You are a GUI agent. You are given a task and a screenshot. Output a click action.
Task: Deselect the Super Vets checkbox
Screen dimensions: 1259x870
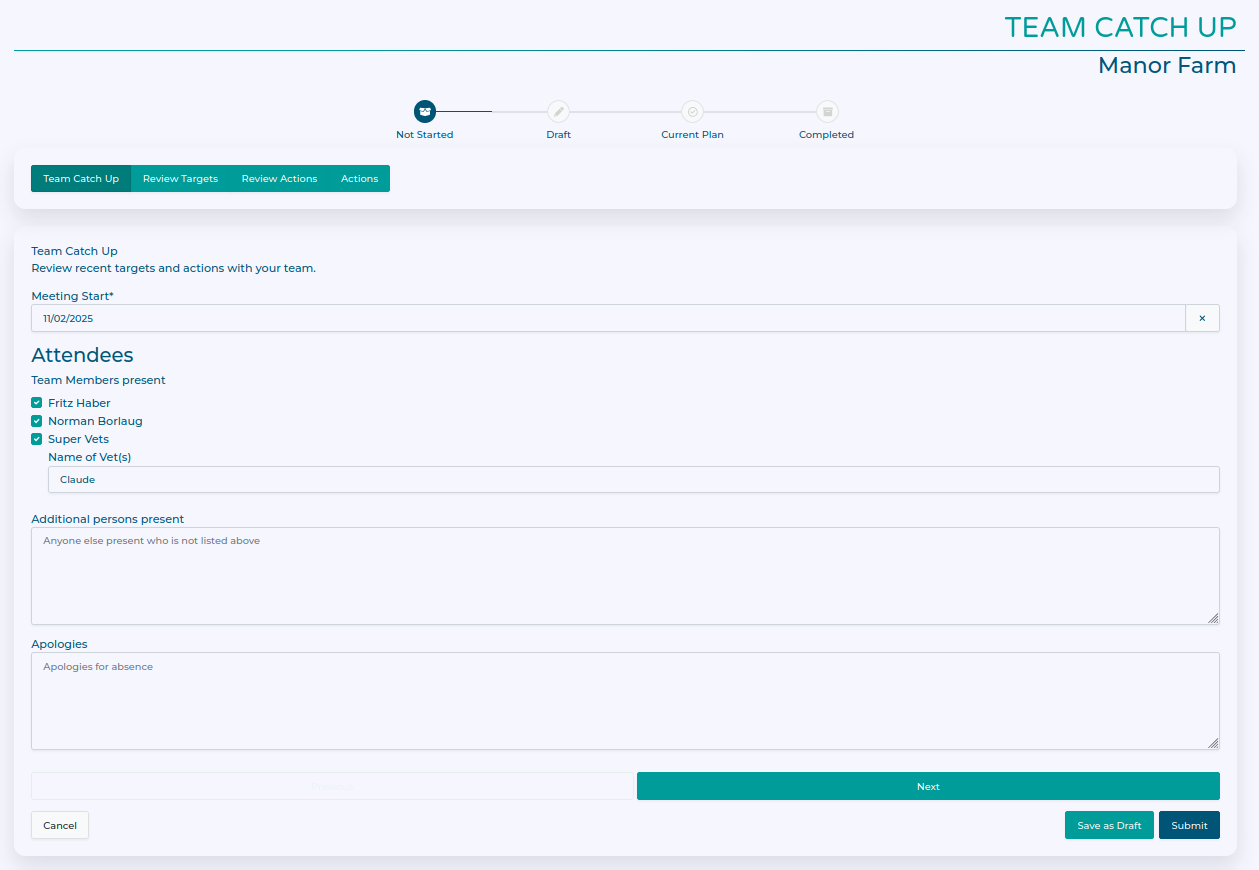[x=37, y=439]
